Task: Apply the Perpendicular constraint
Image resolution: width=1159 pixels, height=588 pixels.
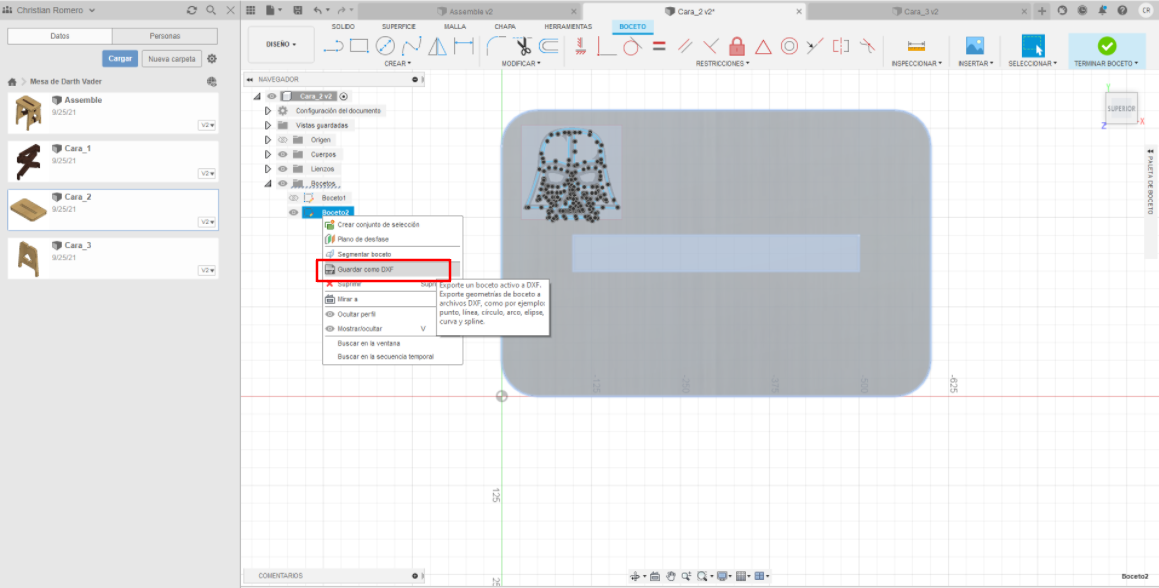Action: tap(711, 46)
